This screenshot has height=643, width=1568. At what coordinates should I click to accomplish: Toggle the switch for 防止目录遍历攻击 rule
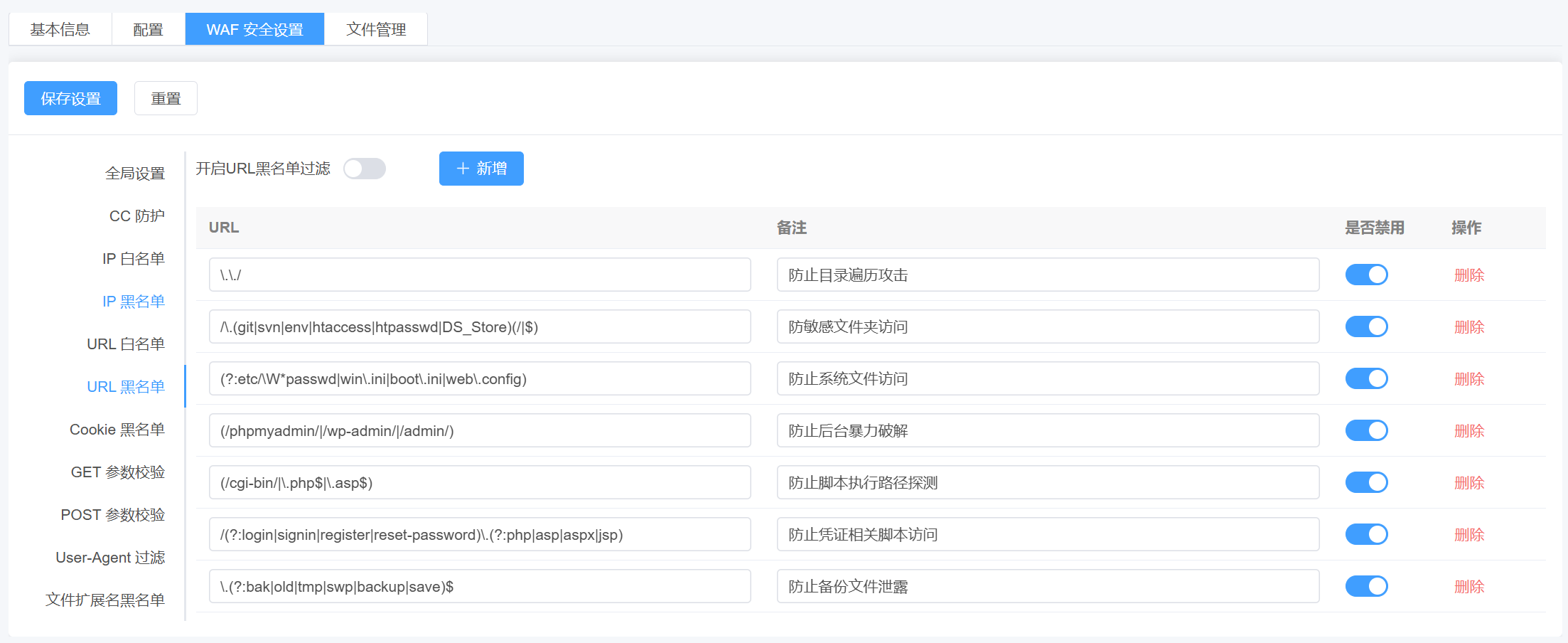pyautogui.click(x=1366, y=275)
